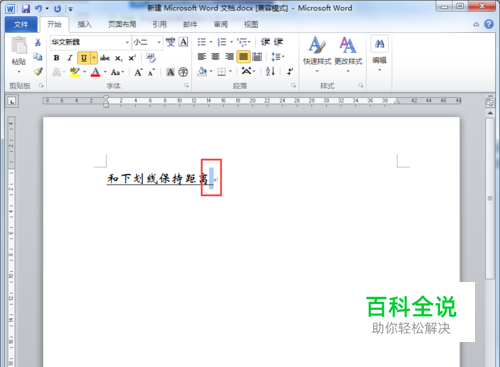The height and width of the screenshot is (367, 500).
Task: Open 更改样式 menu
Action: 348,53
